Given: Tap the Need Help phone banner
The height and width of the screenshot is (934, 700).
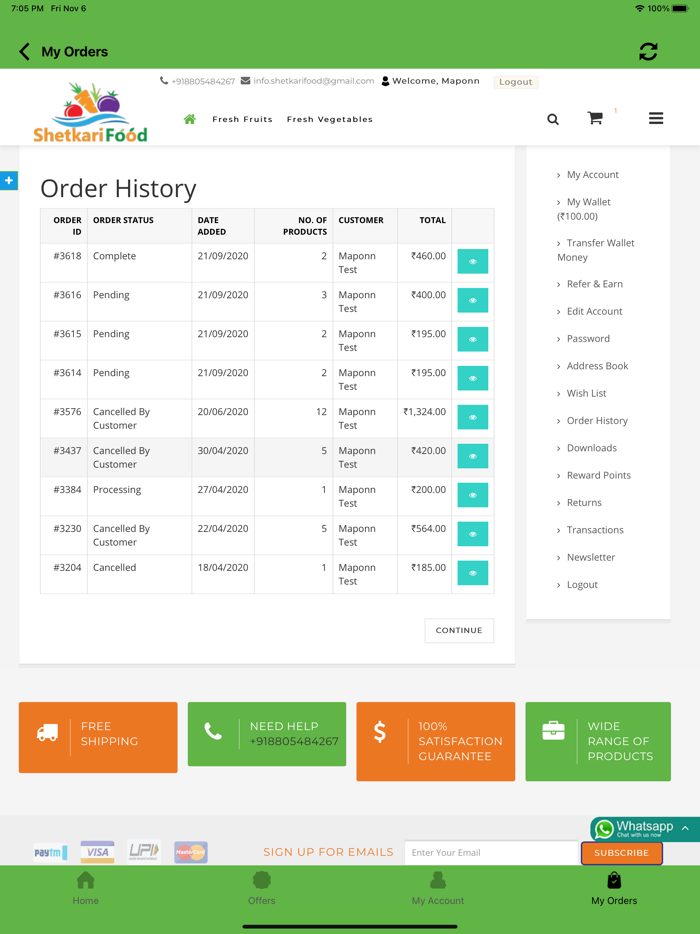Looking at the screenshot, I should 267,734.
